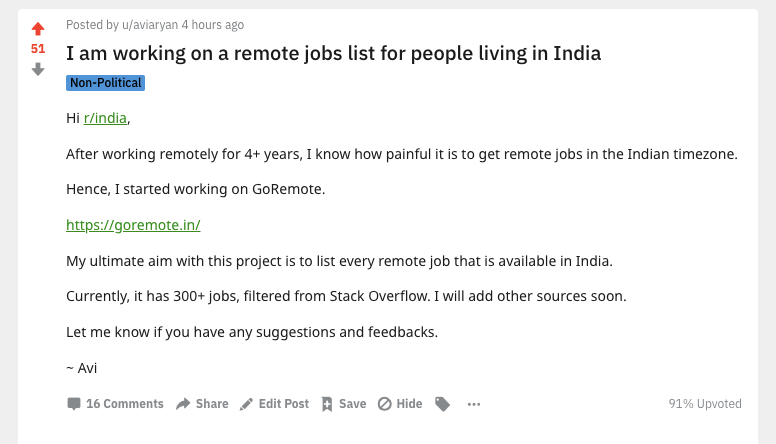
Task: Click the sentence mentioning Stack Overflow
Action: 345,296
